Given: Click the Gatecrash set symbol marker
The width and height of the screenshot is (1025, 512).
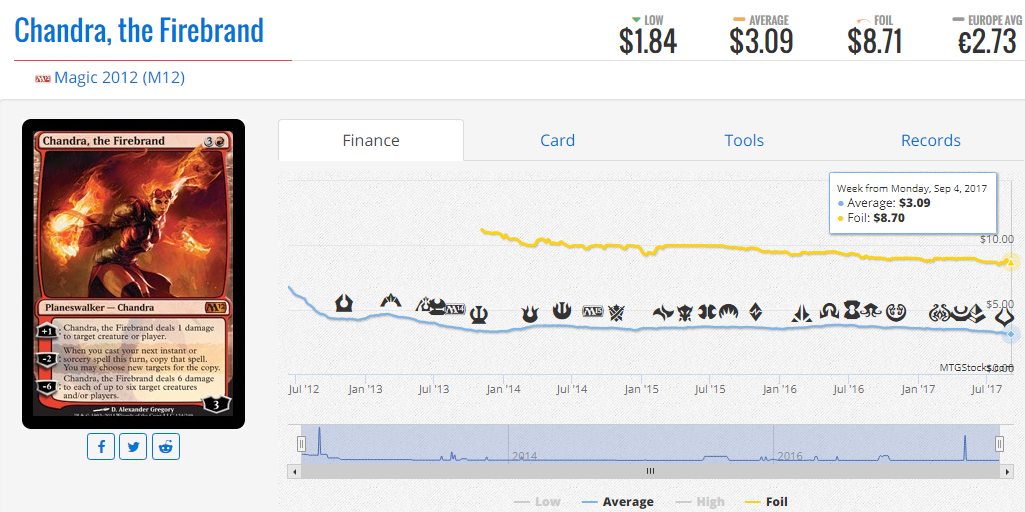Looking at the screenshot, I should pyautogui.click(x=390, y=301).
